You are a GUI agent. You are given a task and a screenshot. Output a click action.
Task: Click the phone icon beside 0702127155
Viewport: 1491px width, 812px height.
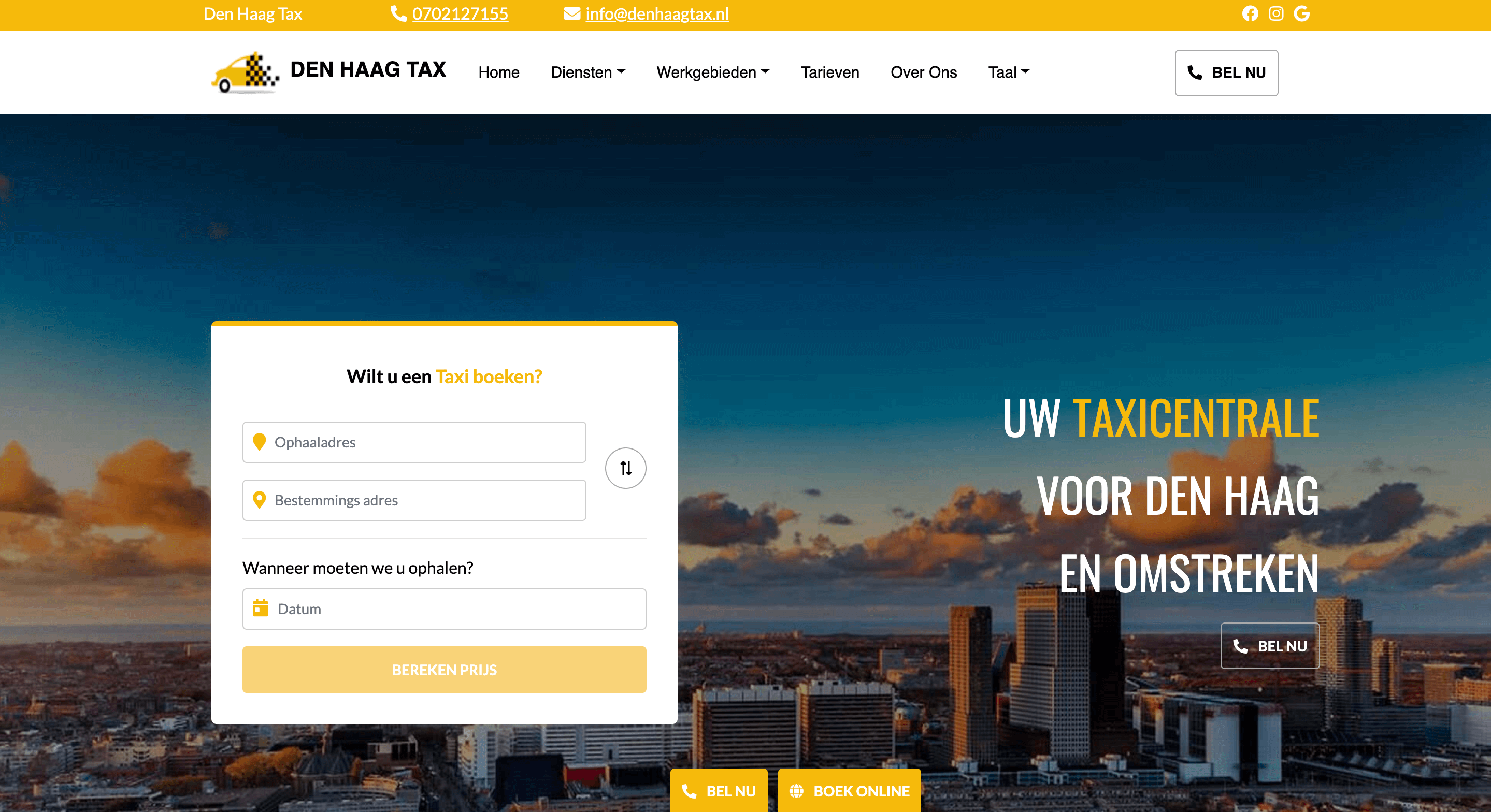398,13
